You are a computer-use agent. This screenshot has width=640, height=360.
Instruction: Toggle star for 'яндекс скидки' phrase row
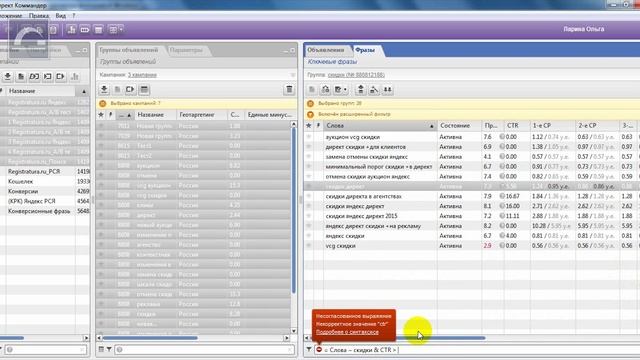(x=309, y=236)
